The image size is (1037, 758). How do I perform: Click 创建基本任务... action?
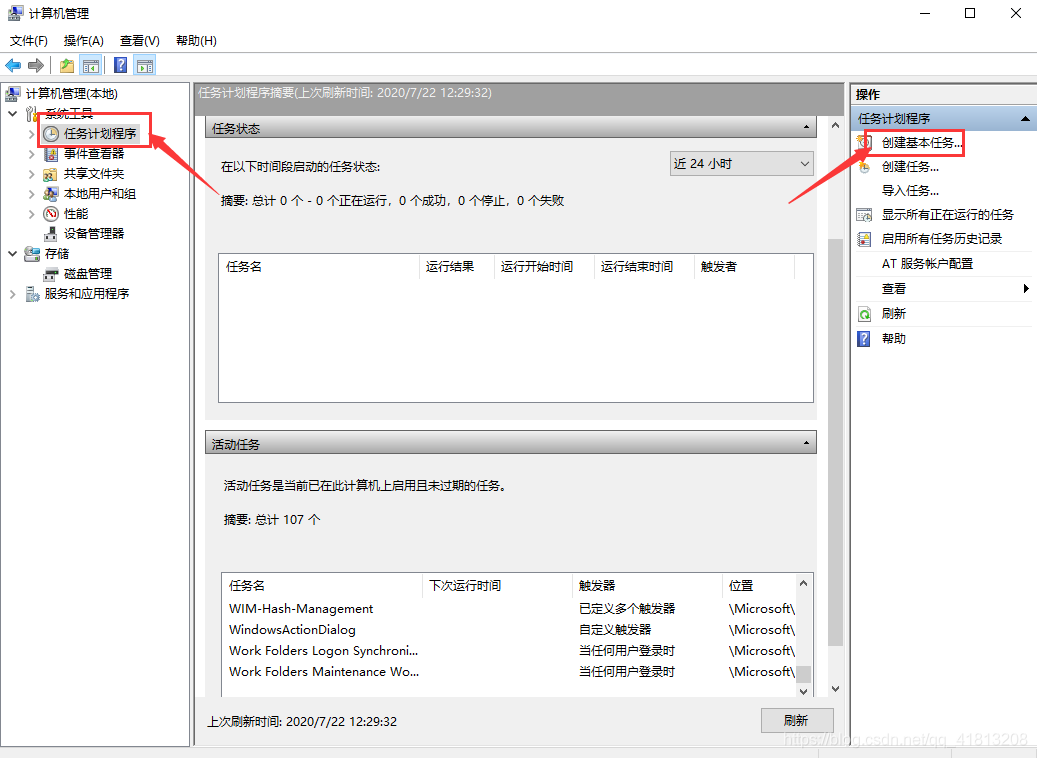[x=921, y=143]
